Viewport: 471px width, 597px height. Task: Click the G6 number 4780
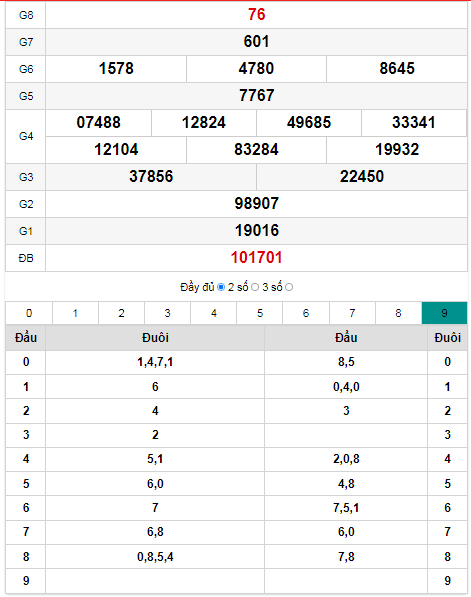256,69
